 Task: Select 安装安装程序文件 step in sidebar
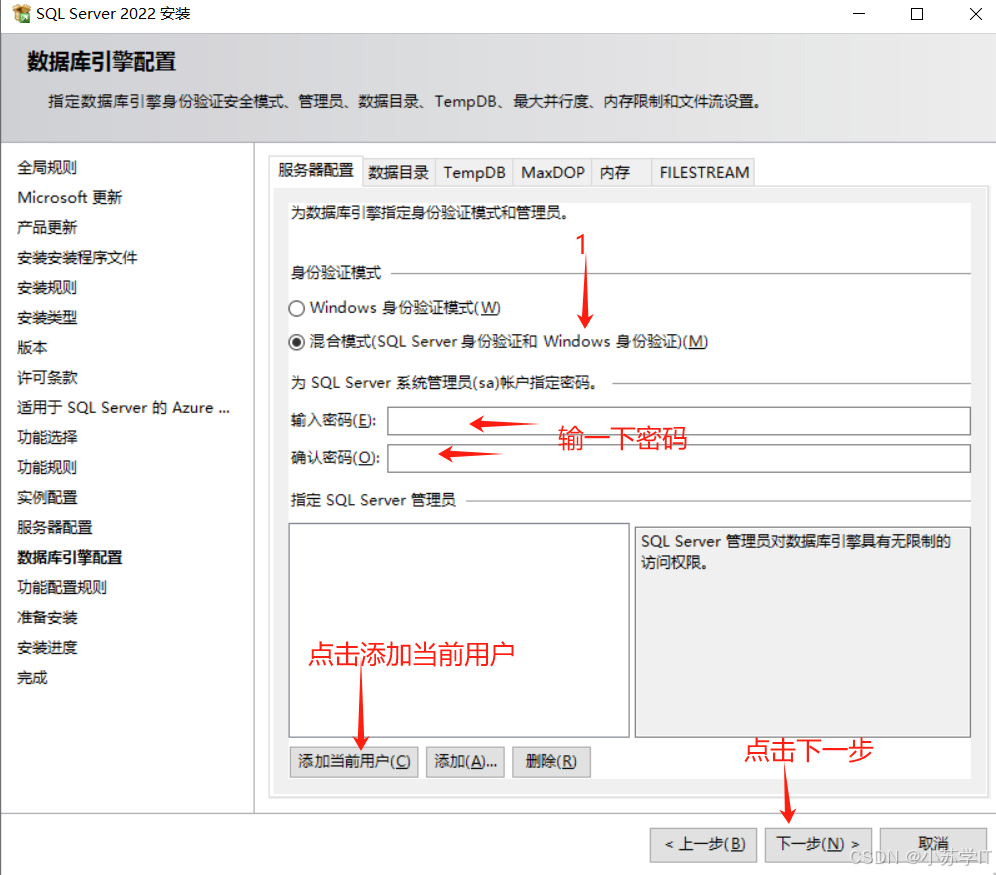tap(77, 258)
